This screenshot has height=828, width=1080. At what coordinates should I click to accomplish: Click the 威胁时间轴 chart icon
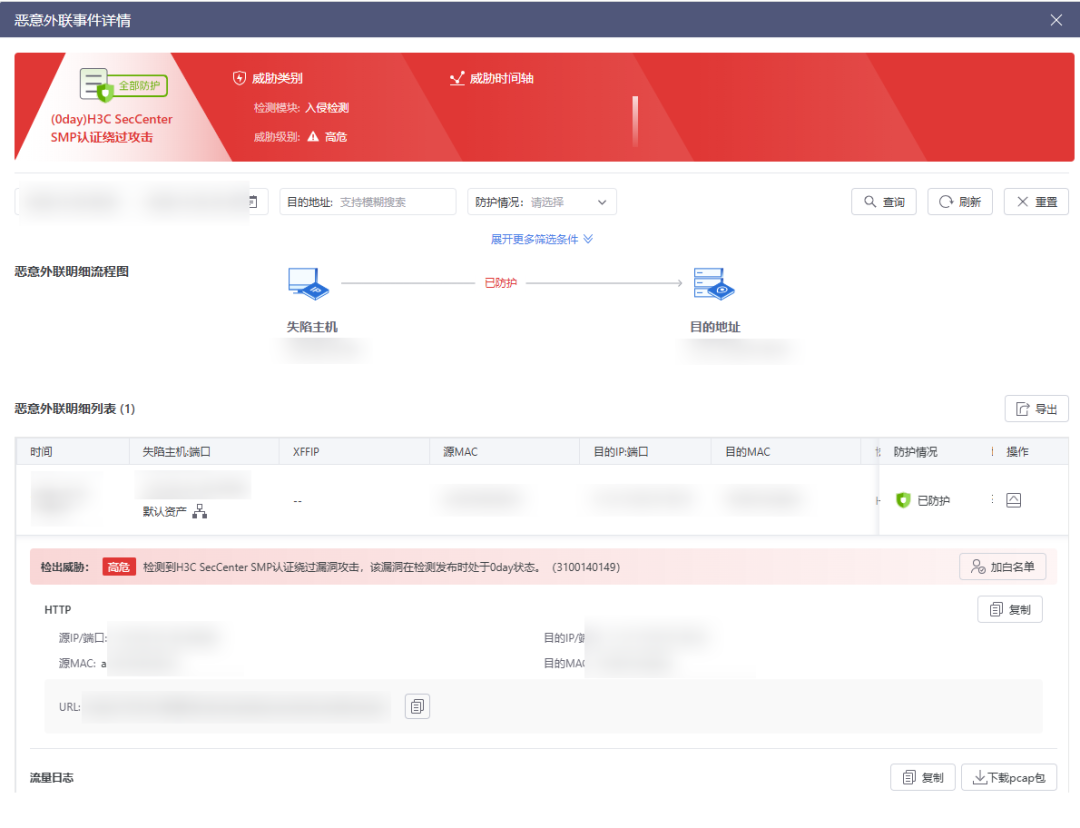pyautogui.click(x=457, y=78)
